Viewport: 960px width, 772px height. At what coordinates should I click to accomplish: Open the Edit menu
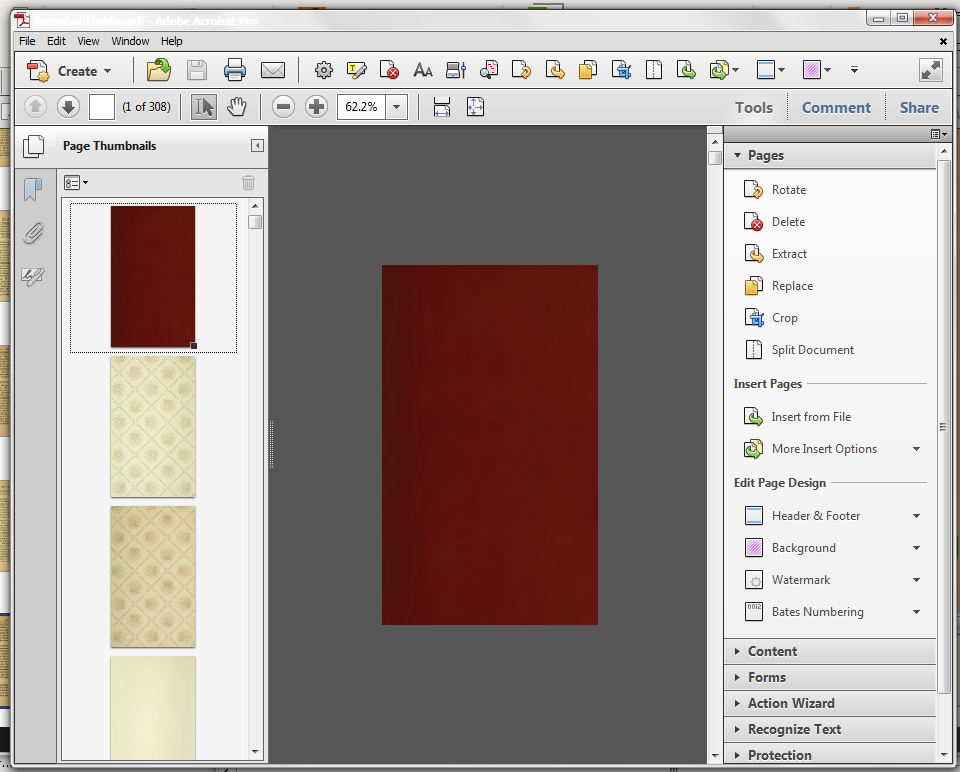coord(56,41)
